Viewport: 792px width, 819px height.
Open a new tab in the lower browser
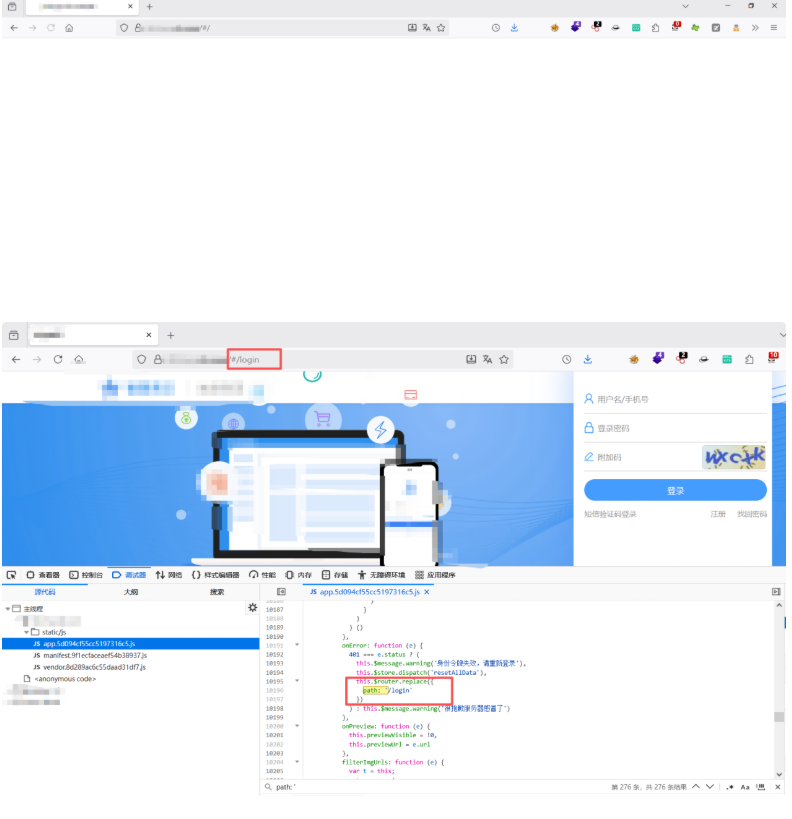(x=170, y=335)
